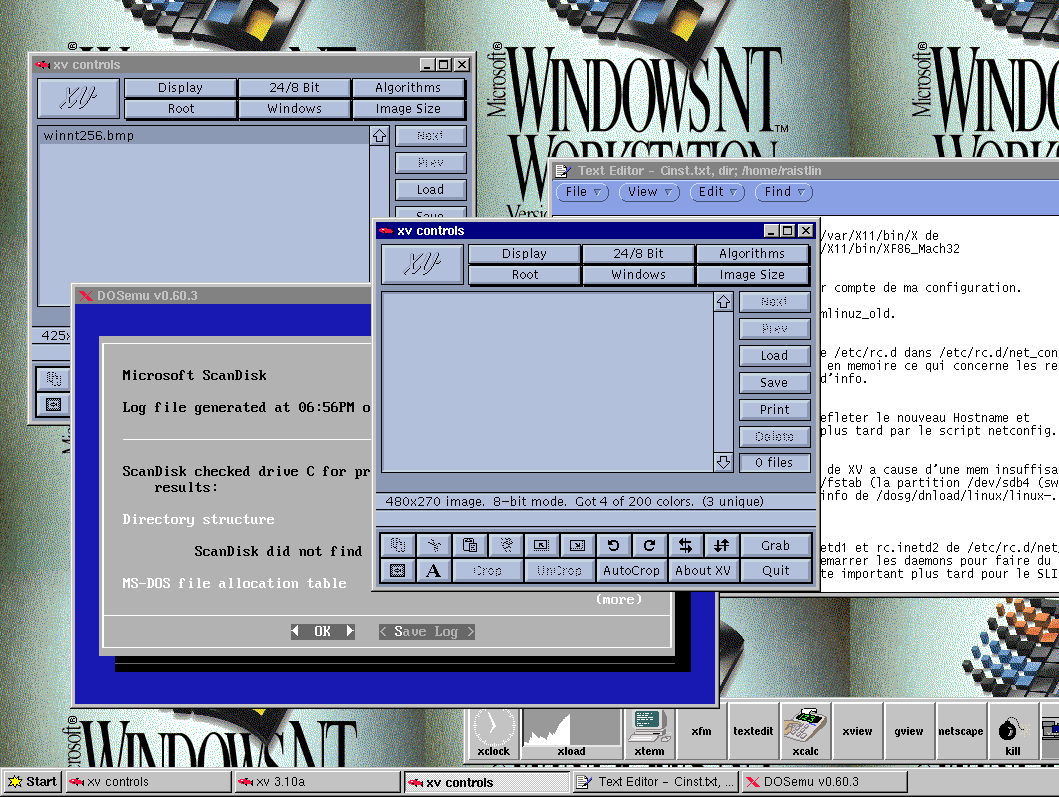Image resolution: width=1059 pixels, height=797 pixels.
Task: Click the reduce image size 10% icon
Action: tap(542, 545)
